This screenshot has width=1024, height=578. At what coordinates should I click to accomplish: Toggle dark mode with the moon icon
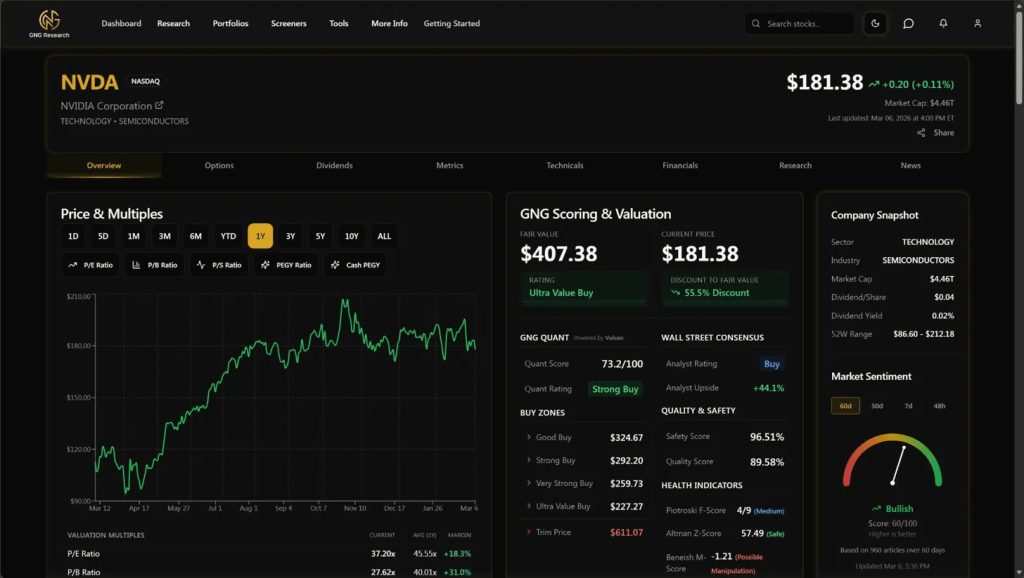[x=875, y=23]
